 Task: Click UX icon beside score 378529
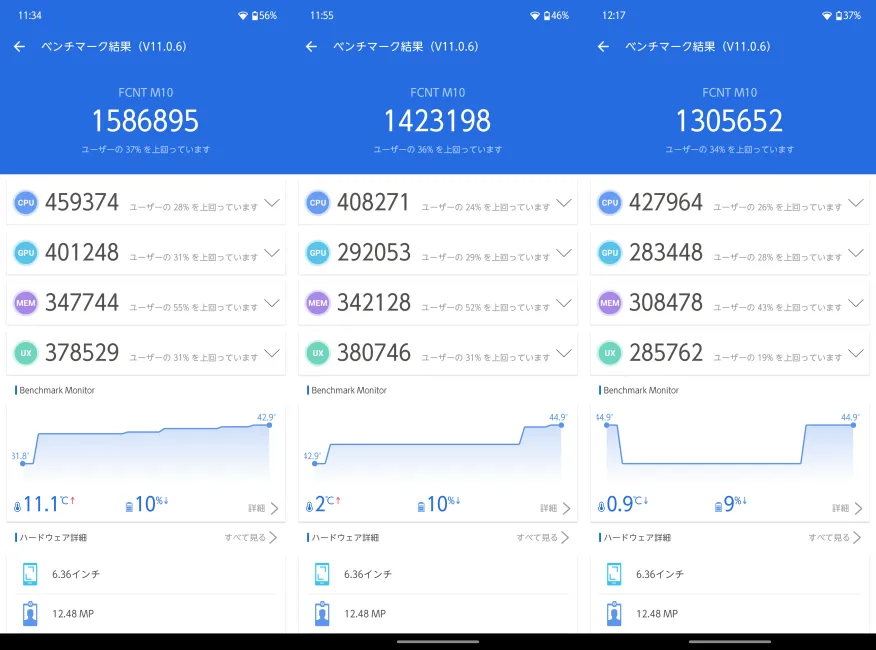(x=26, y=353)
